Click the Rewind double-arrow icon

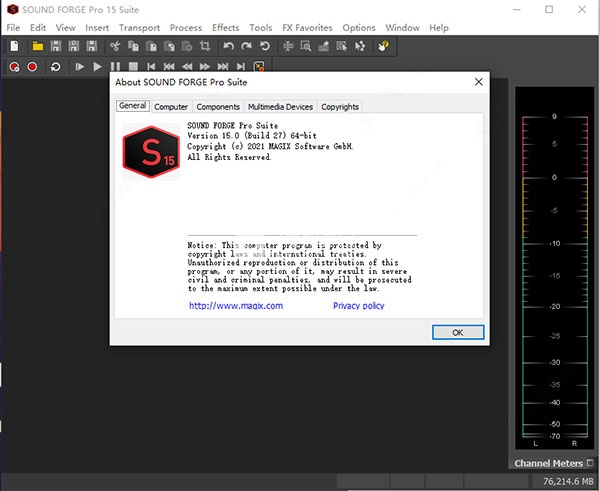(x=187, y=67)
